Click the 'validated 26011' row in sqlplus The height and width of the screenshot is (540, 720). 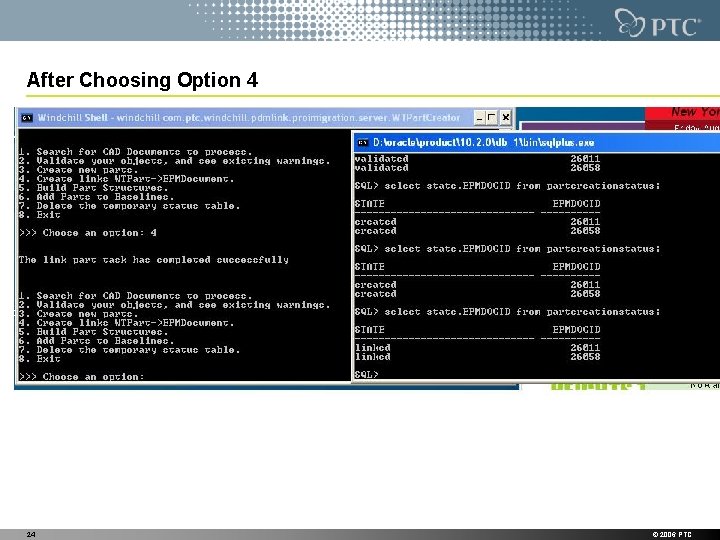(x=477, y=158)
